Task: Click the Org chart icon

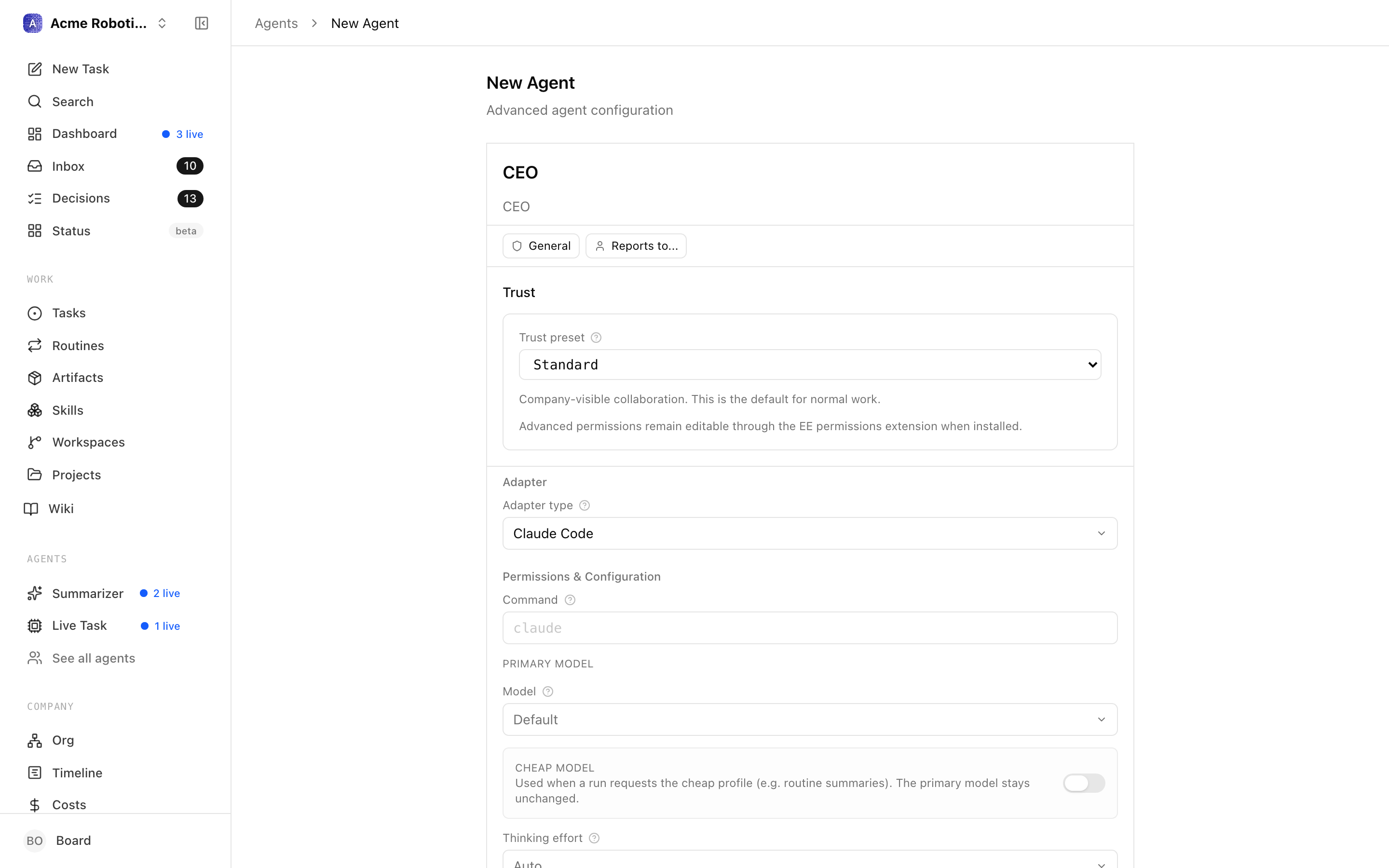Action: point(34,741)
